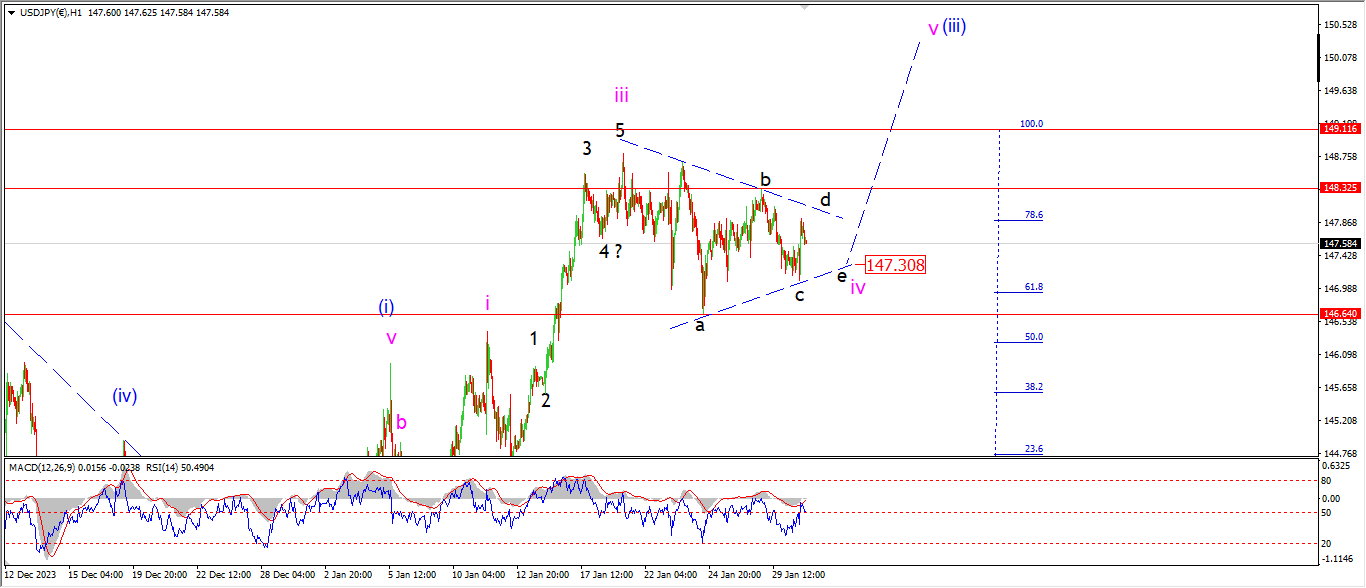
Task: Select the Fibonacci 61.8 level label
Action: tap(1033, 287)
